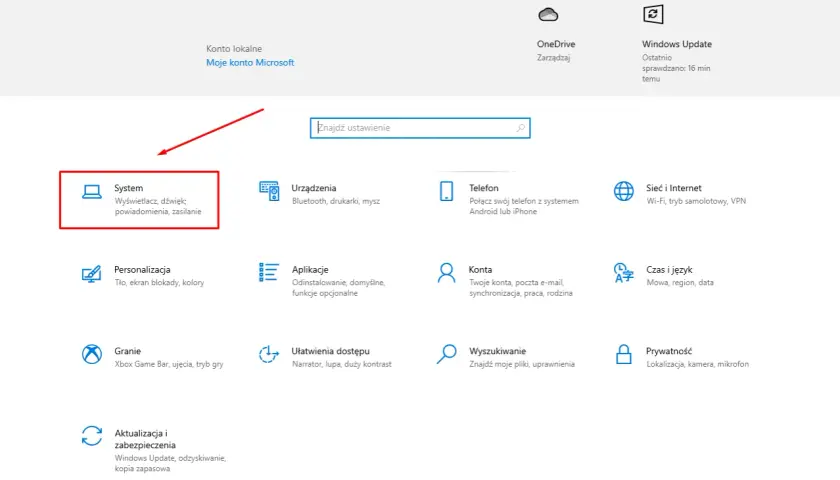This screenshot has height=480, width=840.
Task: Click 'Znajdź moje pliki, uprawnienia' description
Action: tap(522, 364)
